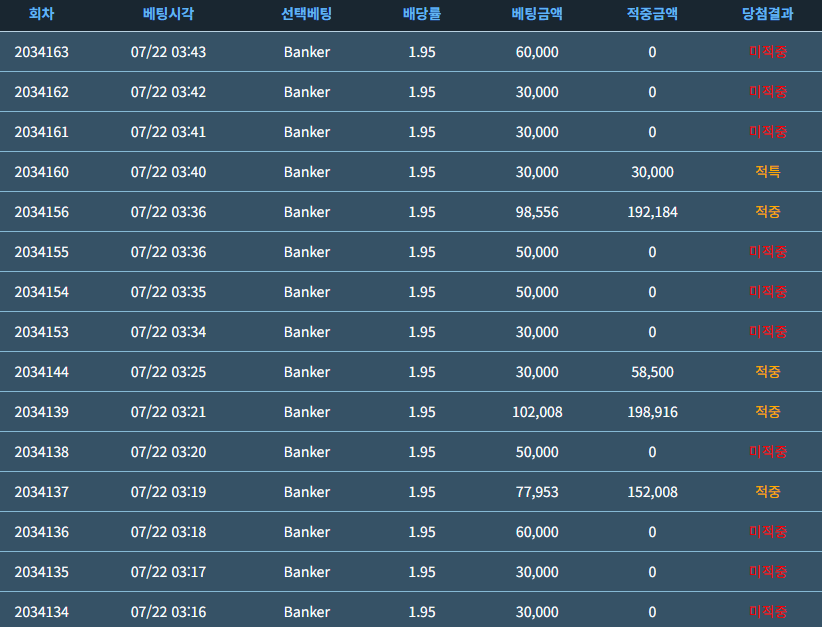Click the 회차 column header
Image resolution: width=822 pixels, height=627 pixels.
click(x=41, y=14)
